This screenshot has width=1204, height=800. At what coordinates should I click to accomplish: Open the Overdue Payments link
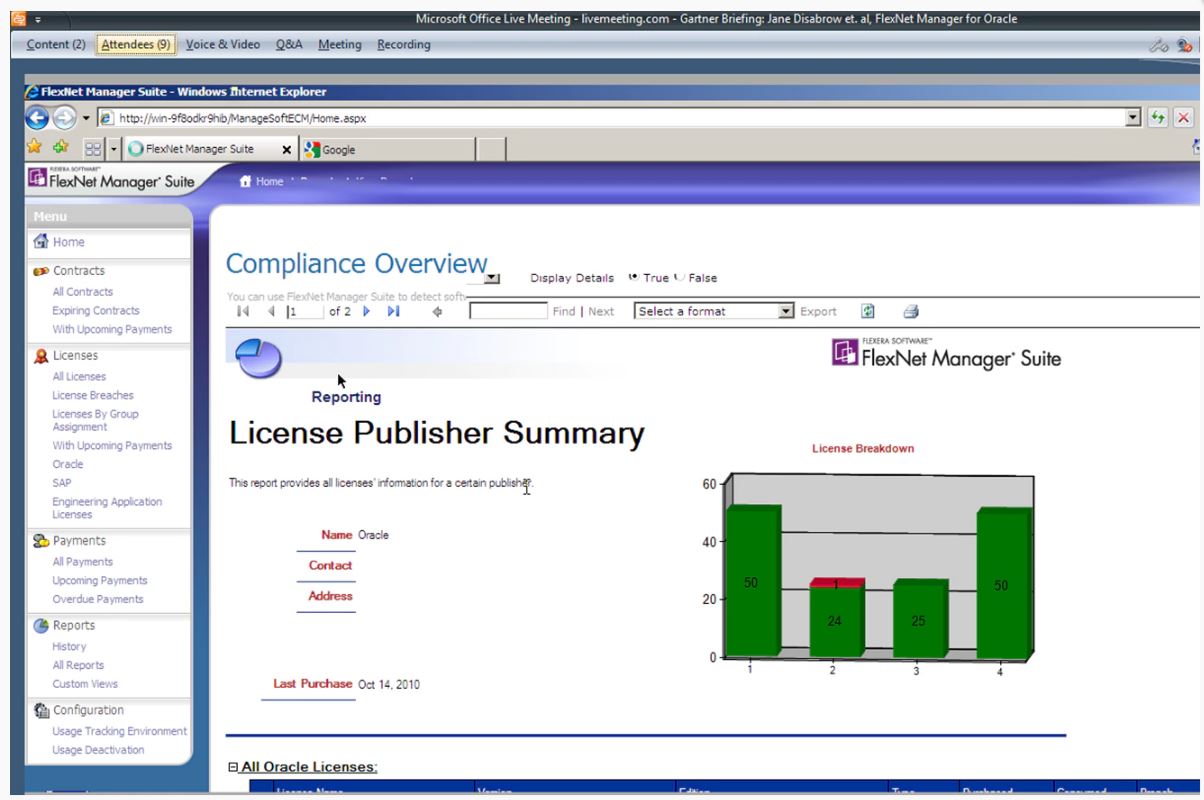(x=98, y=599)
